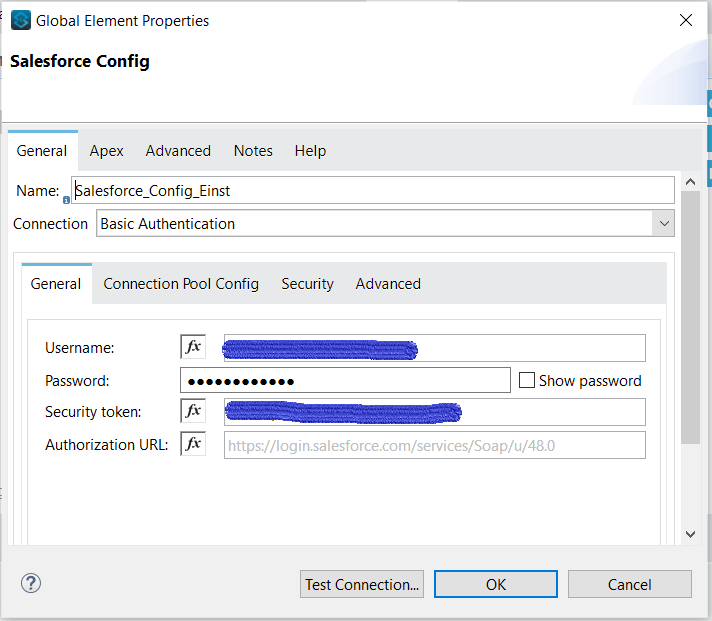Click the Cancel button
The height and width of the screenshot is (621, 712).
coord(630,584)
